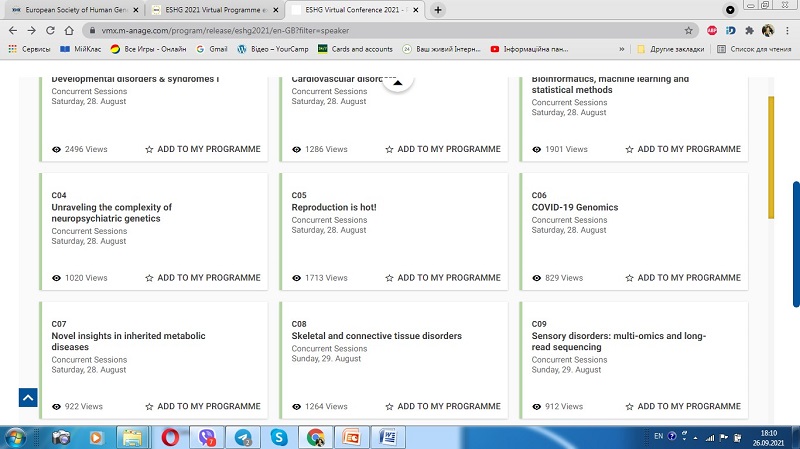
Task: Open Word from the taskbar
Action: tap(388, 436)
